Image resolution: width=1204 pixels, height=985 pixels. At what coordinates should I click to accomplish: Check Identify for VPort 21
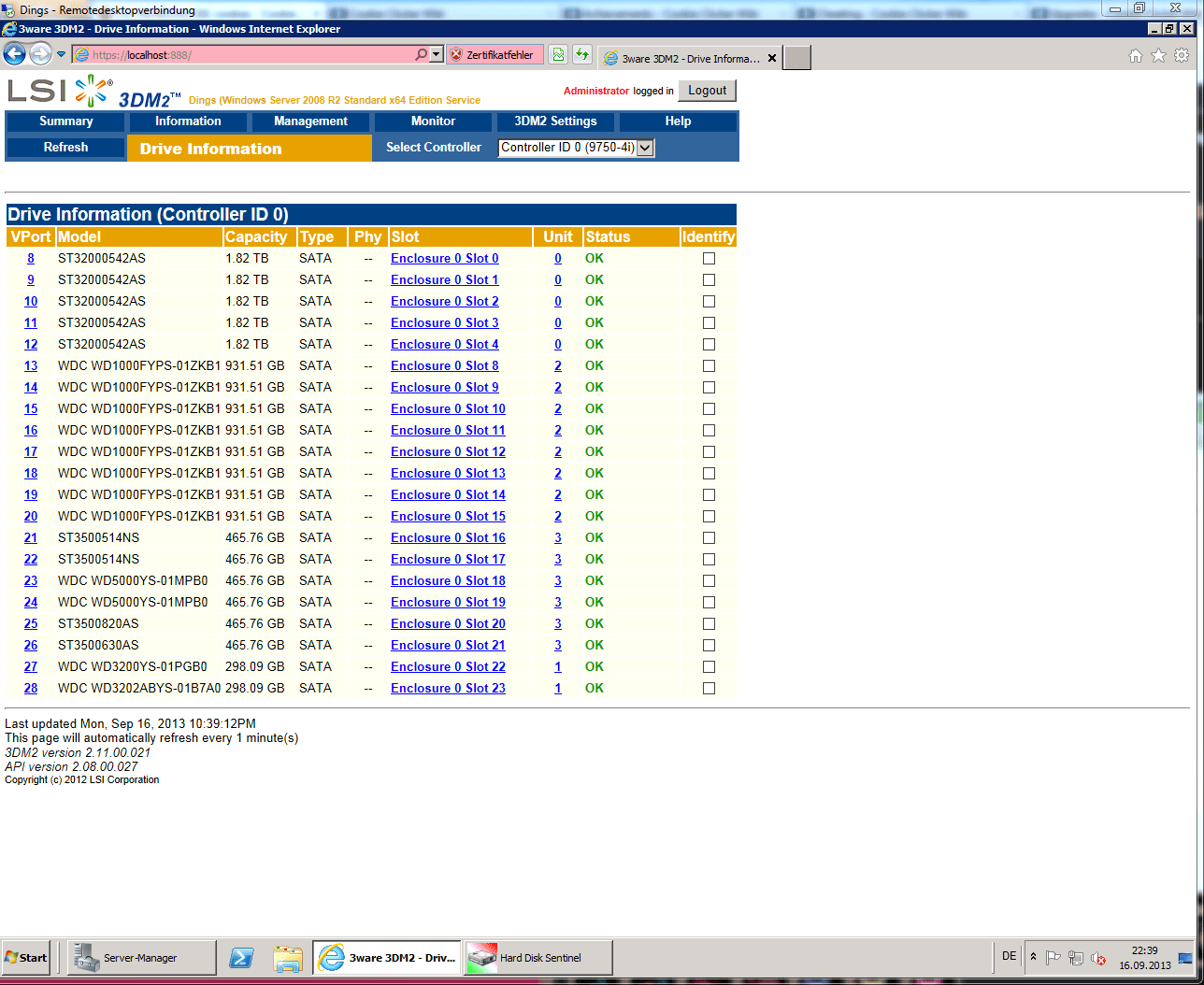point(709,538)
